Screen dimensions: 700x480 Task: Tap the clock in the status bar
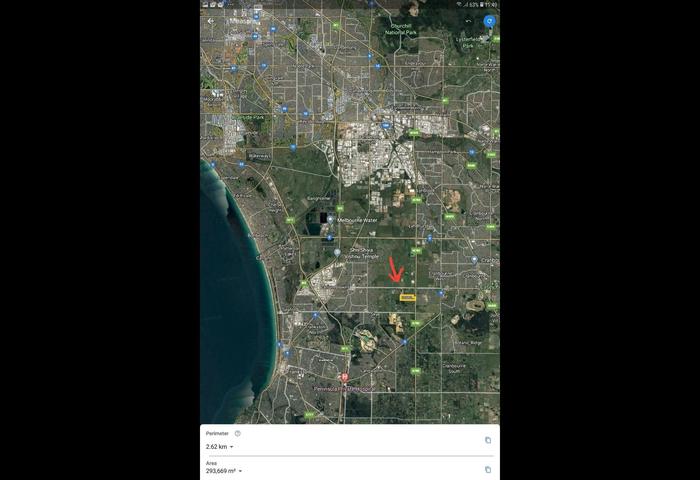click(x=491, y=4)
